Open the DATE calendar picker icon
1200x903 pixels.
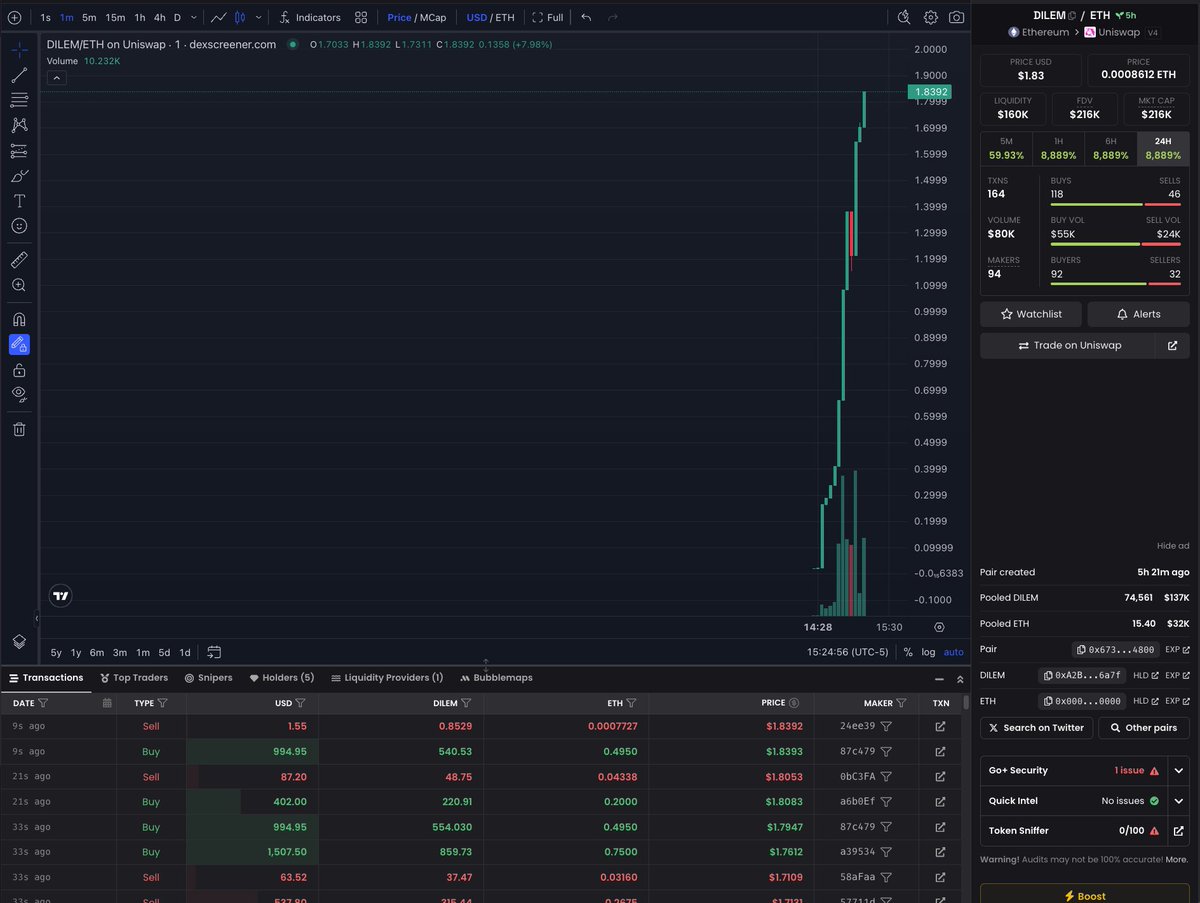tap(107, 703)
